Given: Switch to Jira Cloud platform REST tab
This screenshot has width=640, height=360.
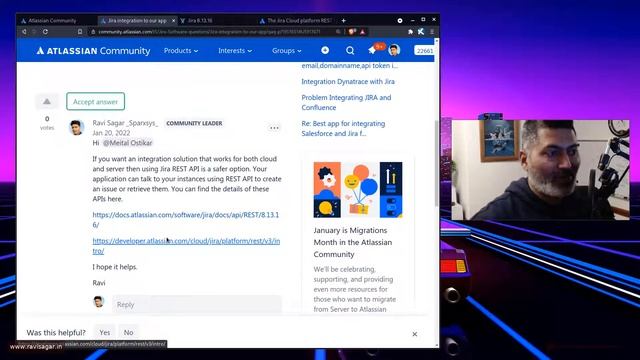Looking at the screenshot, I should click(x=299, y=20).
